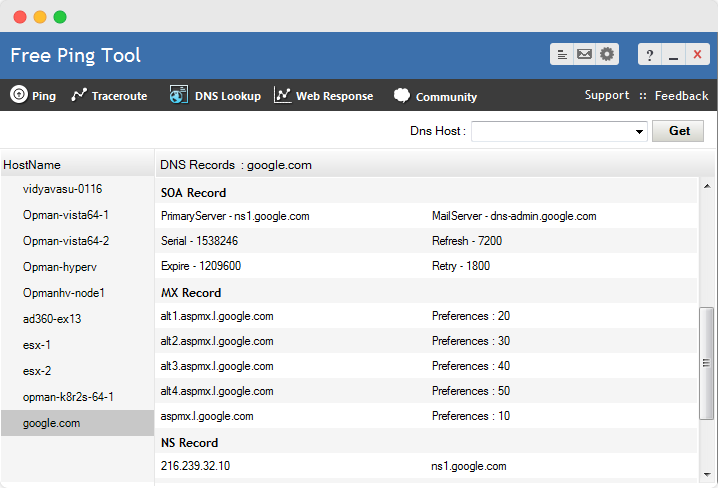Click the DNS records vertical scrollbar thumb
The image size is (718, 488).
coord(707,362)
